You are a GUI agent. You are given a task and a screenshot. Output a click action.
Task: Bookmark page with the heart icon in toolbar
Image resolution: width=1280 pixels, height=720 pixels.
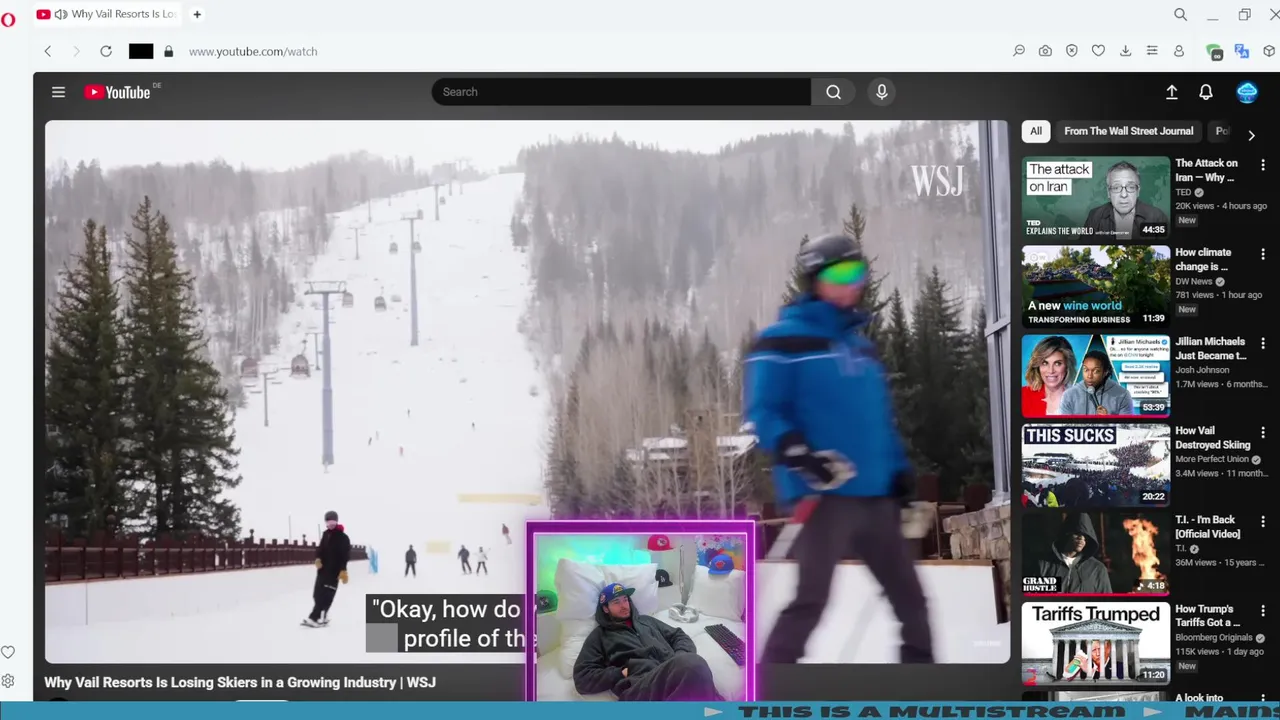click(x=1098, y=51)
